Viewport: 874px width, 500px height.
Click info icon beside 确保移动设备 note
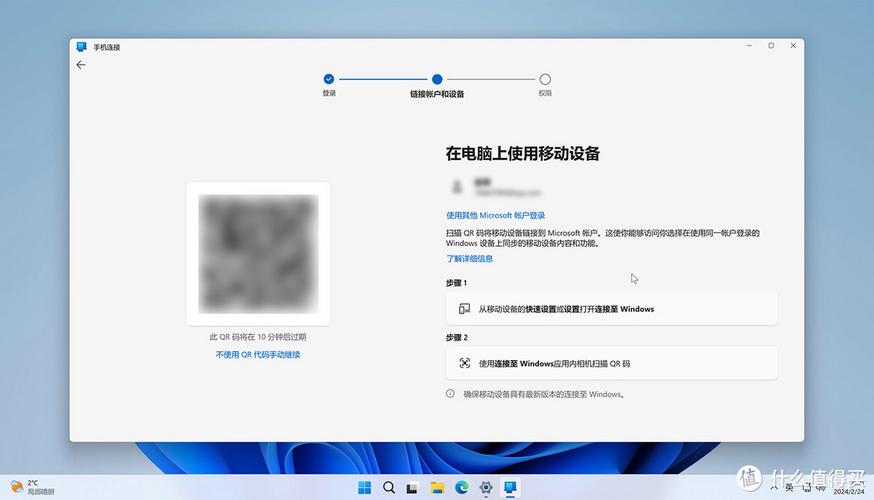tap(450, 394)
